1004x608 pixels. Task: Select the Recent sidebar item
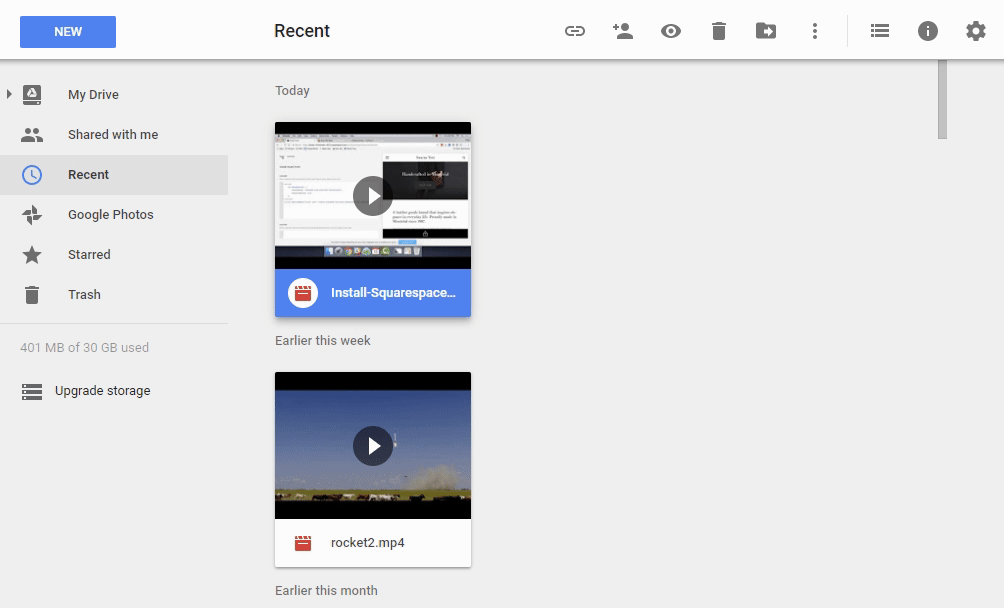coord(114,175)
